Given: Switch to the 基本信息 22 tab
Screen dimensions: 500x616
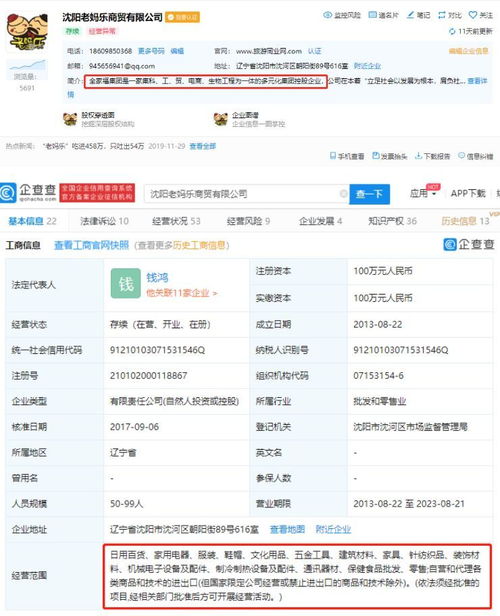Looking at the screenshot, I should point(33,221).
